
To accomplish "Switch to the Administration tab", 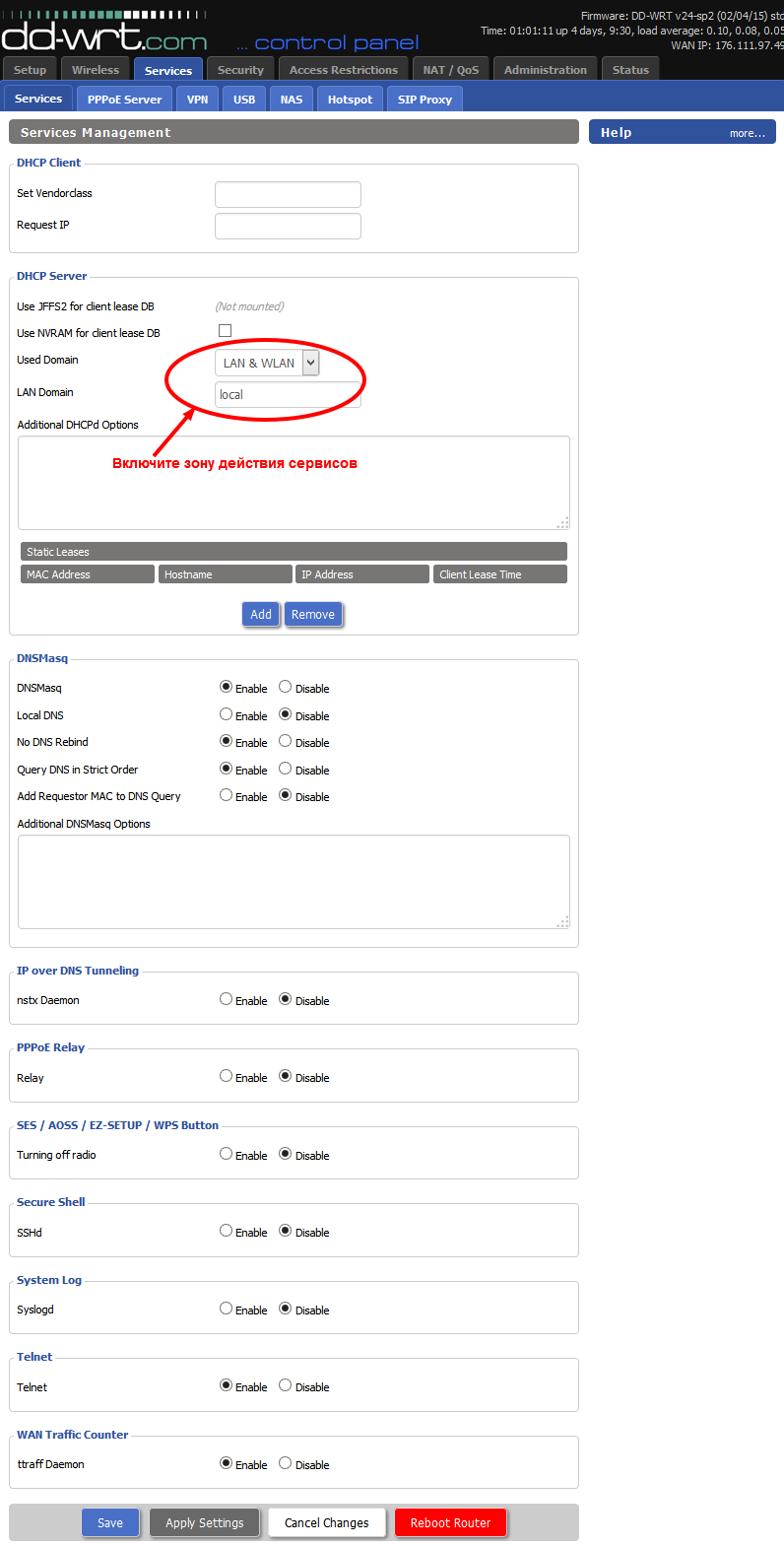I will click(545, 70).
